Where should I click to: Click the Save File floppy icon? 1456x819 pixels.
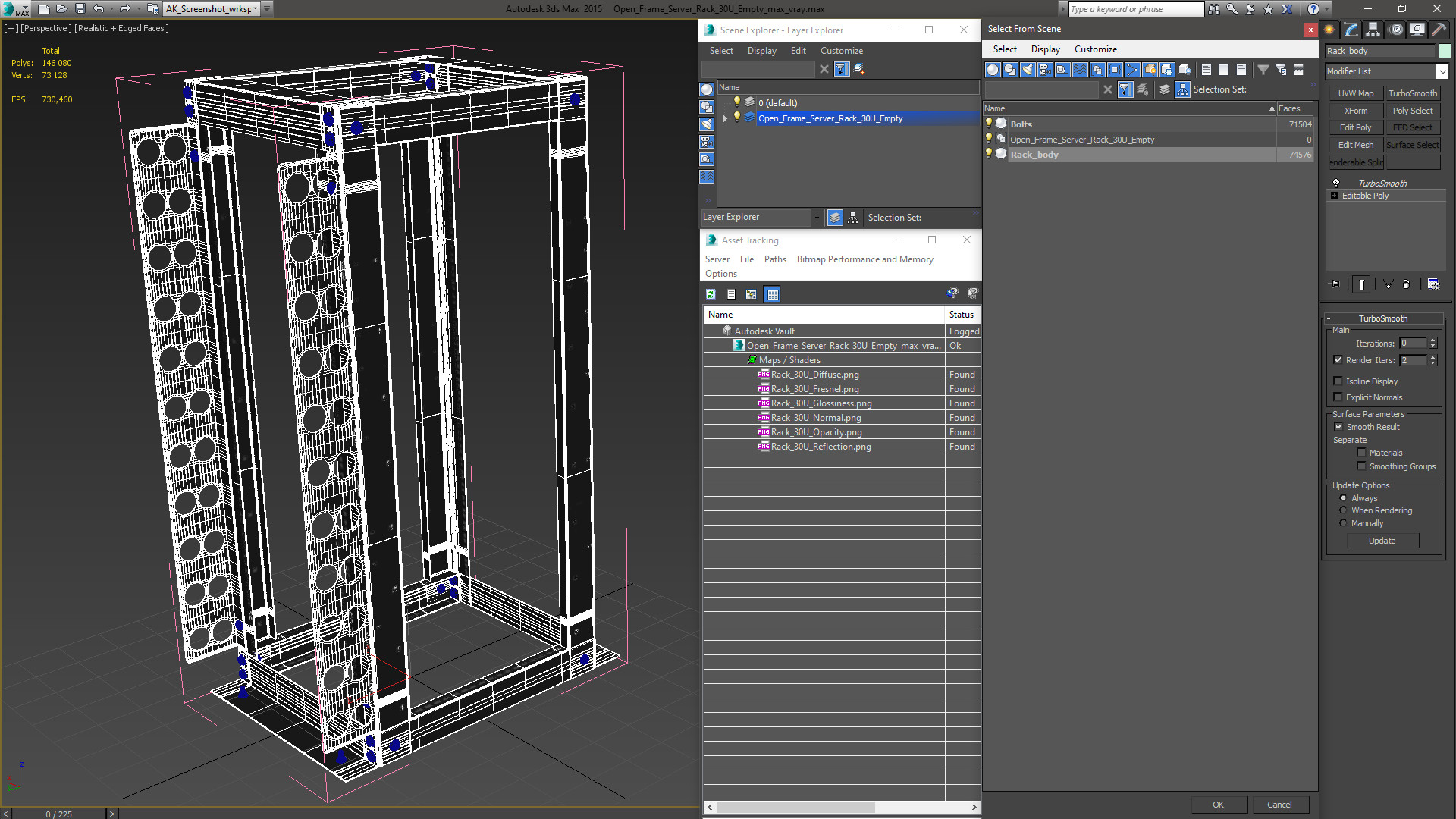(80, 9)
